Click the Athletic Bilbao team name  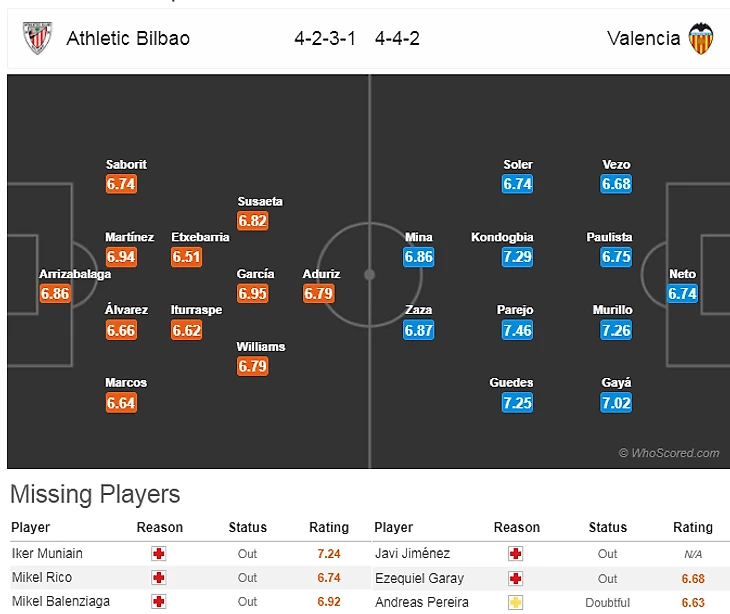(128, 39)
